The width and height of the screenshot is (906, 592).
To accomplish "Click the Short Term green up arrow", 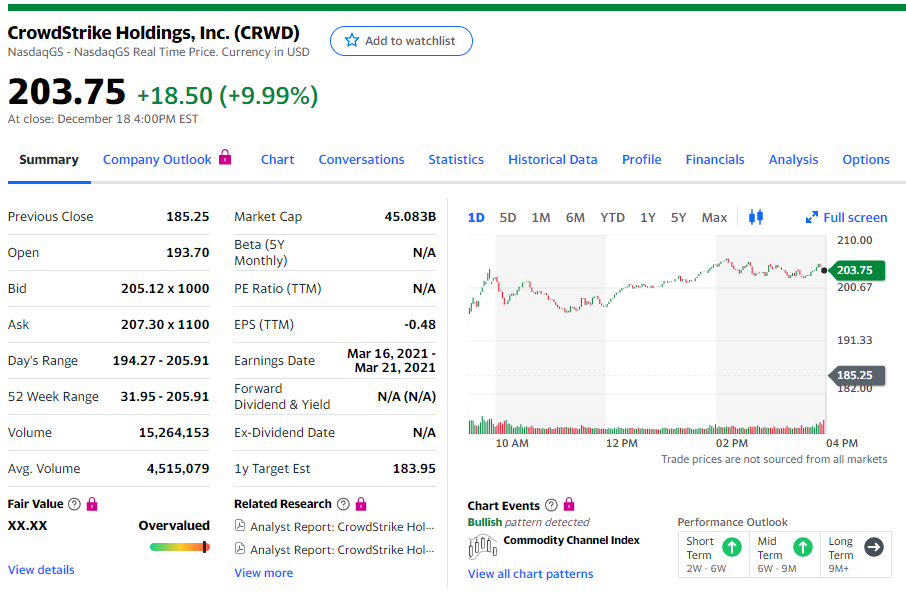I will pyautogui.click(x=731, y=547).
